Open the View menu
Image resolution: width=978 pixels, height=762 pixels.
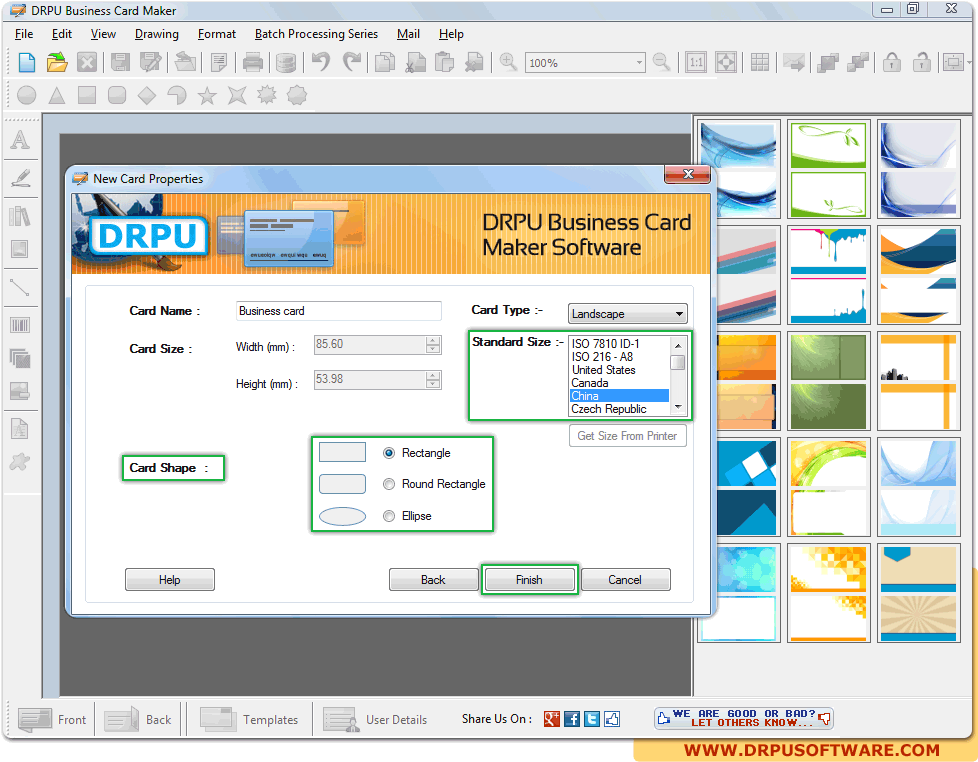click(x=103, y=34)
